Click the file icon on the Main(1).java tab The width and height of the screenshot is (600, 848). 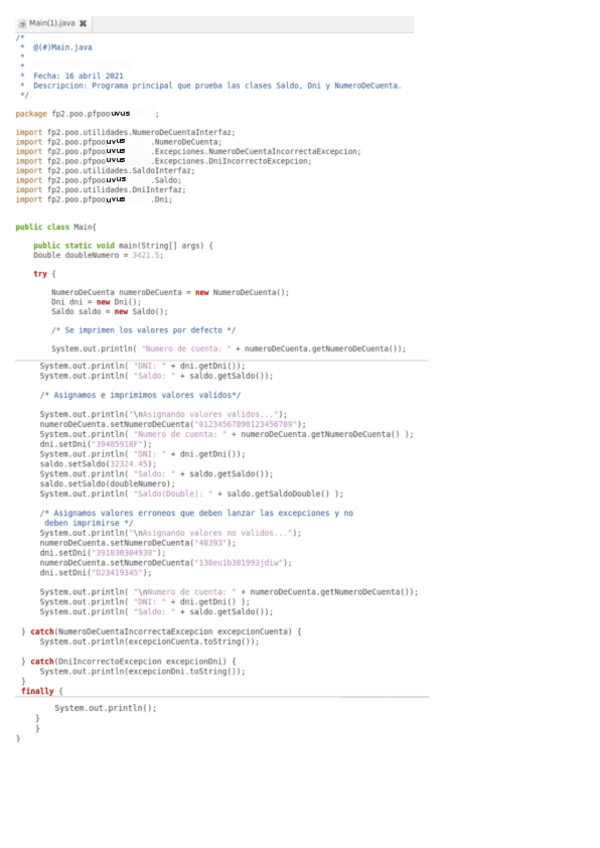[22, 24]
